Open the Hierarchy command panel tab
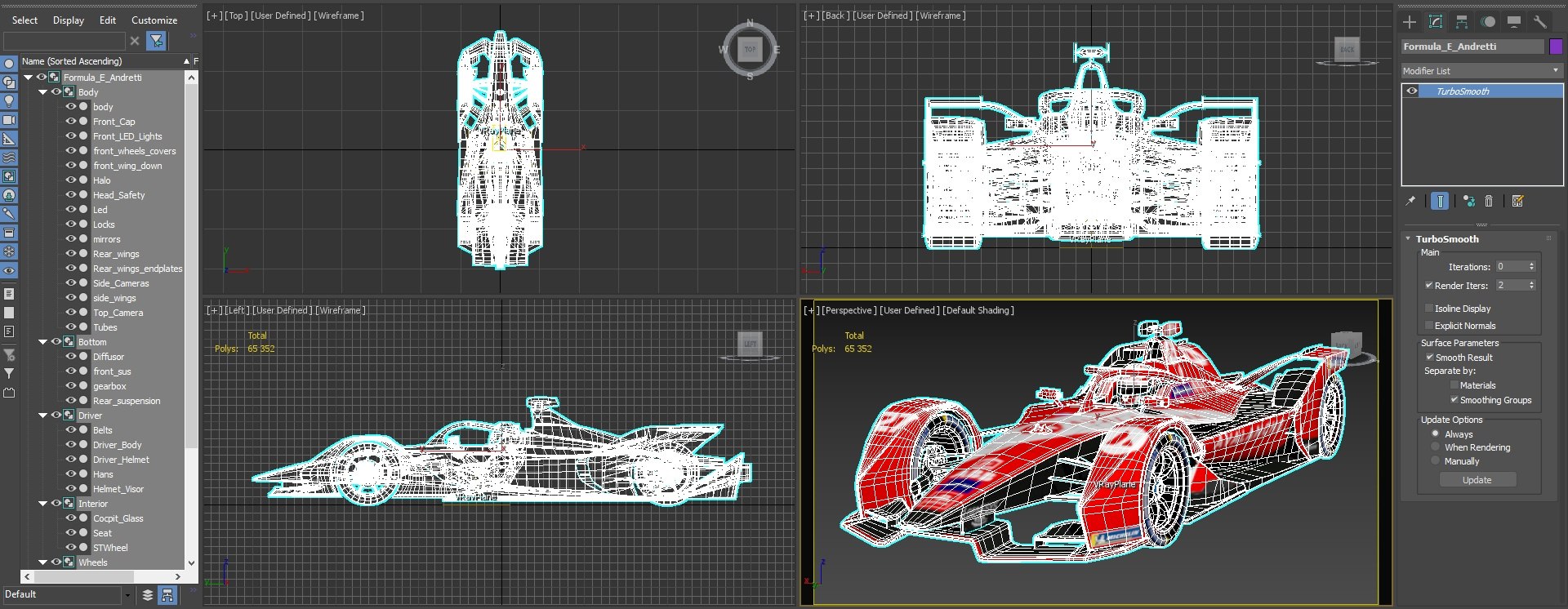 click(1462, 22)
